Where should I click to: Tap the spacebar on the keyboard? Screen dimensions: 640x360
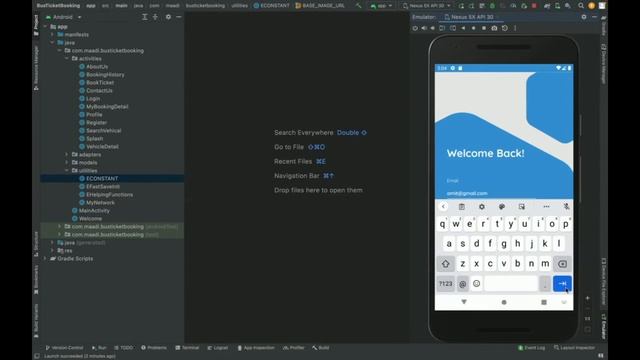[x=511, y=283]
